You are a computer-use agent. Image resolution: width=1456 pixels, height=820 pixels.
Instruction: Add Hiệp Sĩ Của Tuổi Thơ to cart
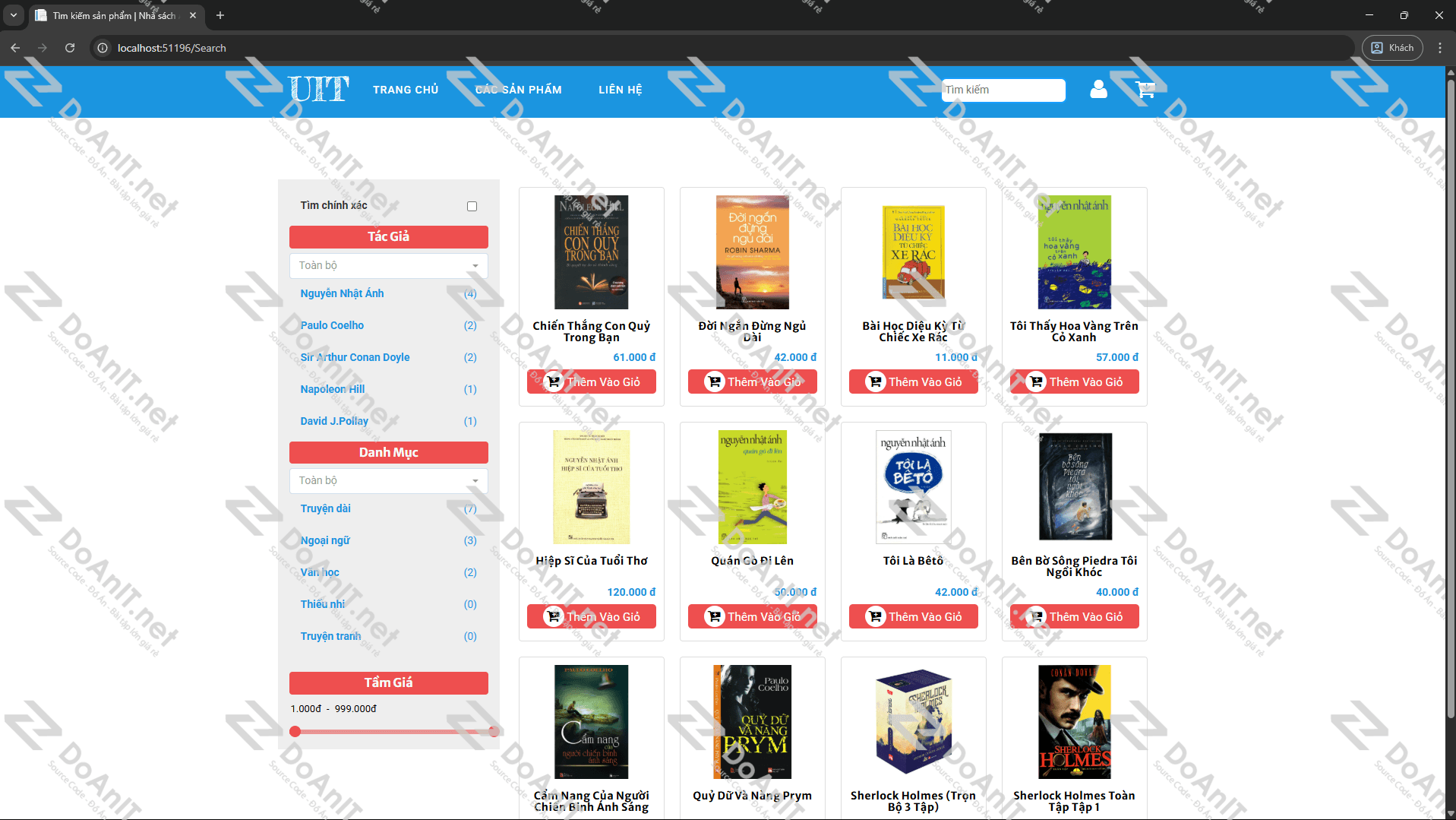[592, 616]
